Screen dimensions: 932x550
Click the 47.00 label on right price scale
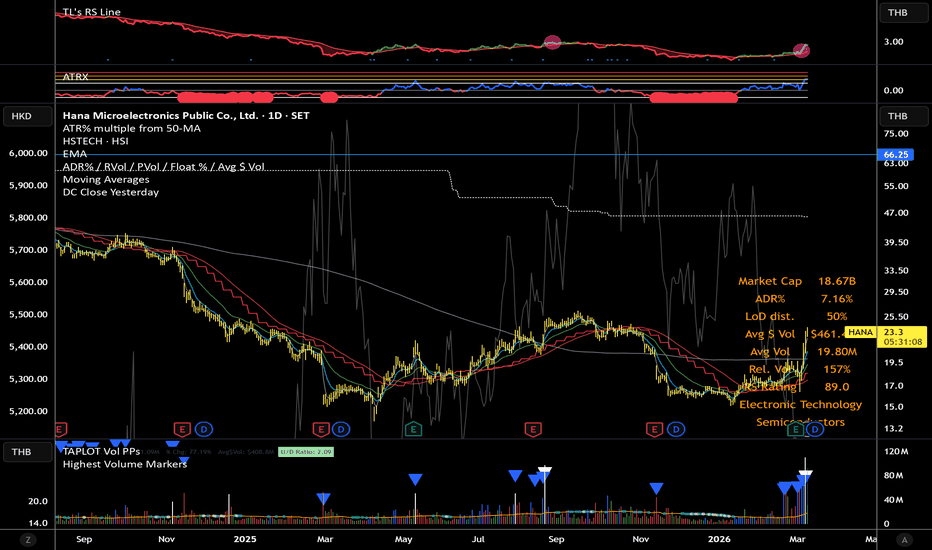[896, 213]
